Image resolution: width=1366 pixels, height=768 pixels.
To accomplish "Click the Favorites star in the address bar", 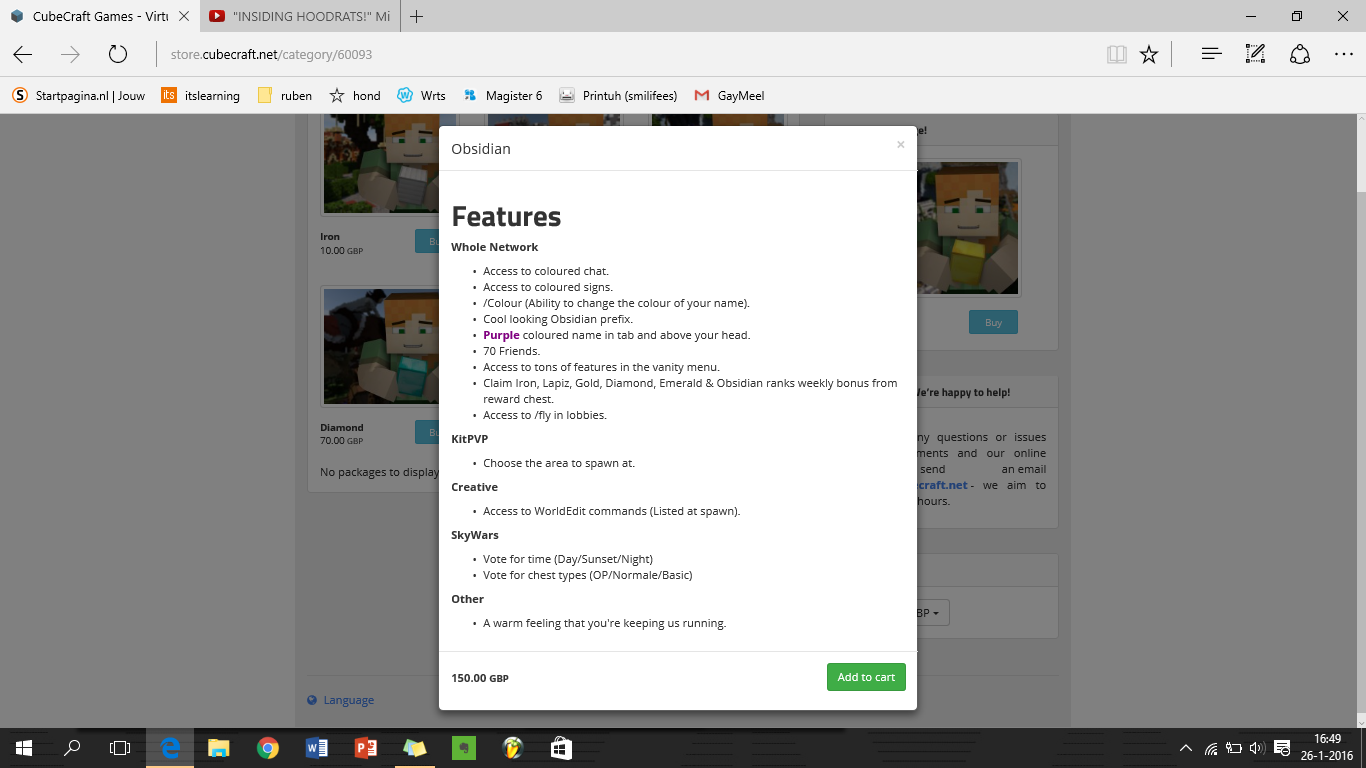I will [1149, 54].
